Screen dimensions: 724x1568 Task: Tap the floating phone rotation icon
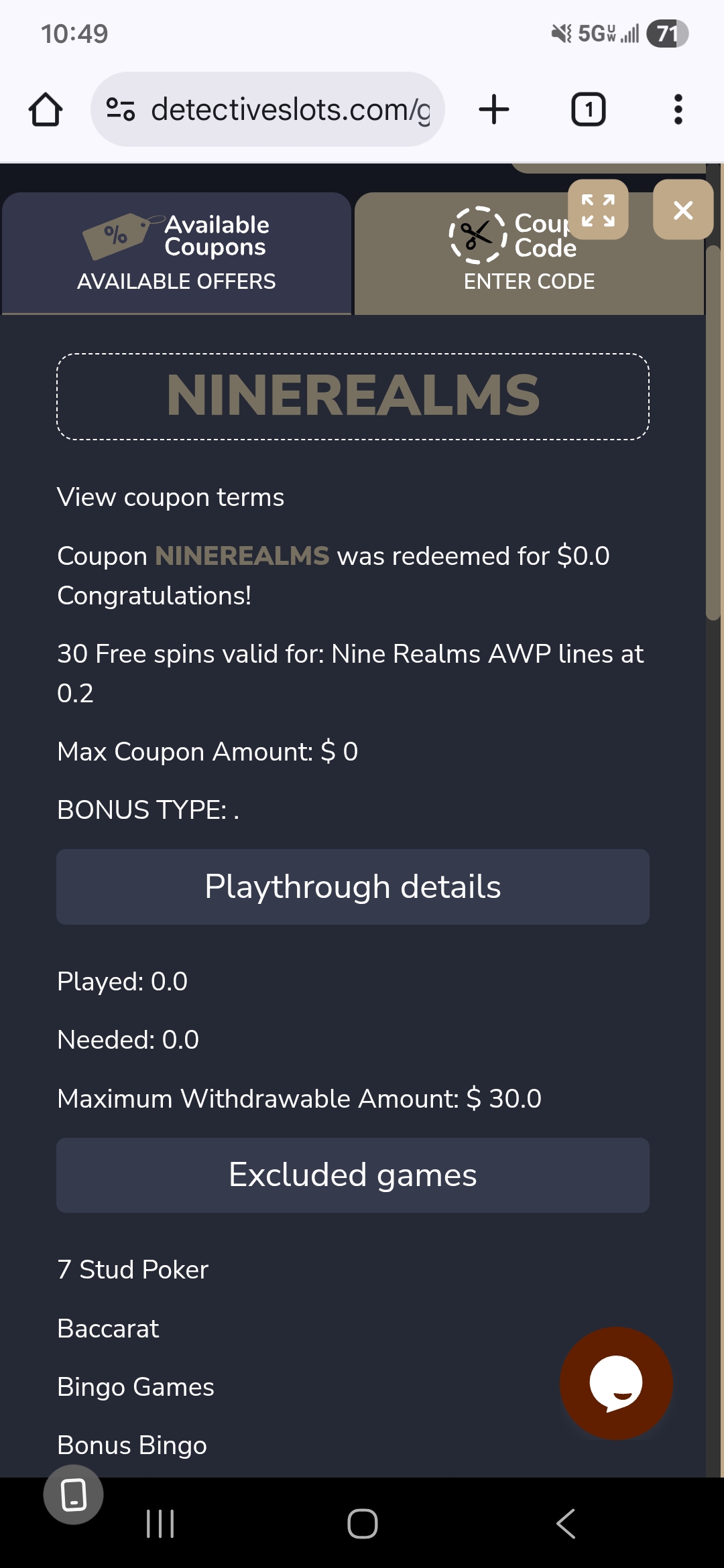click(73, 1494)
